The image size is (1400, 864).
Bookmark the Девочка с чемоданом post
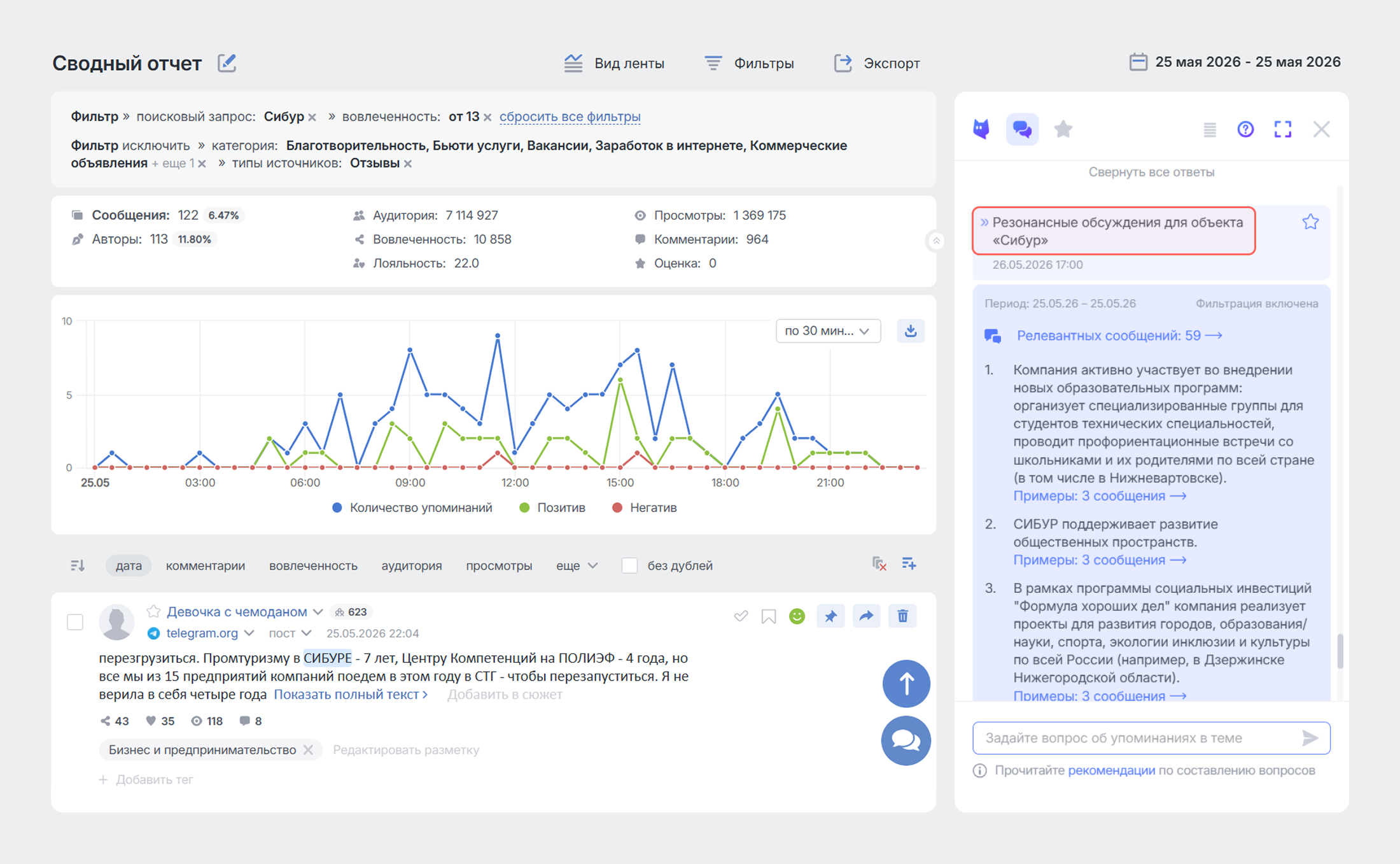point(769,616)
